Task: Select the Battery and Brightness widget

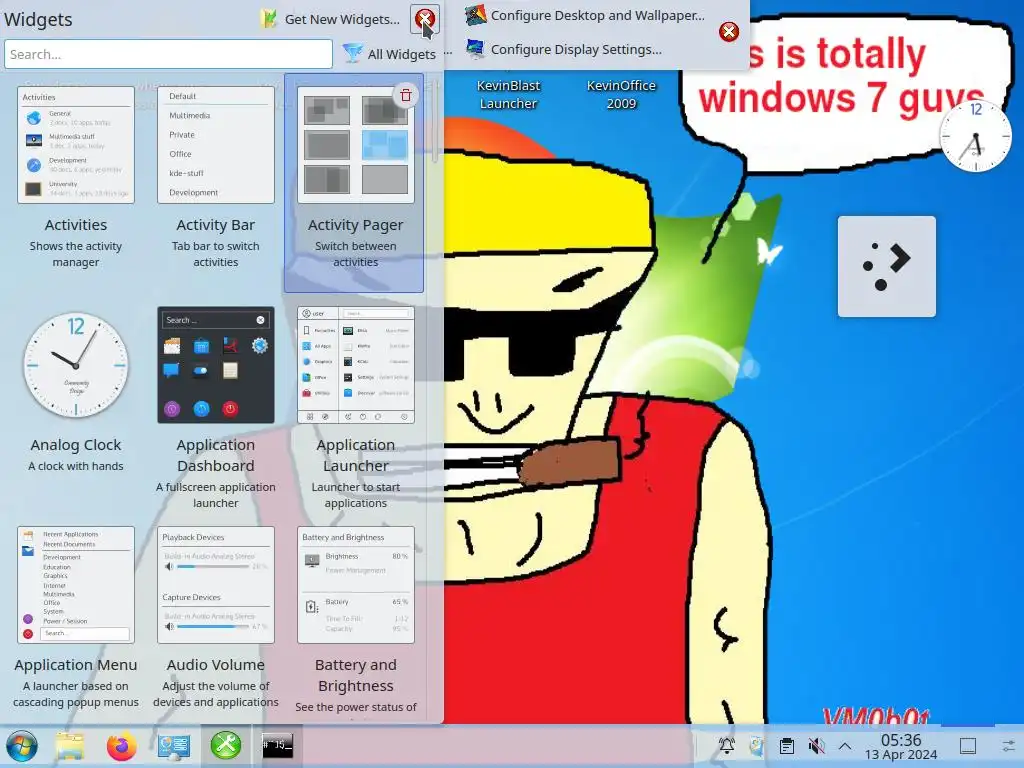Action: [356, 585]
